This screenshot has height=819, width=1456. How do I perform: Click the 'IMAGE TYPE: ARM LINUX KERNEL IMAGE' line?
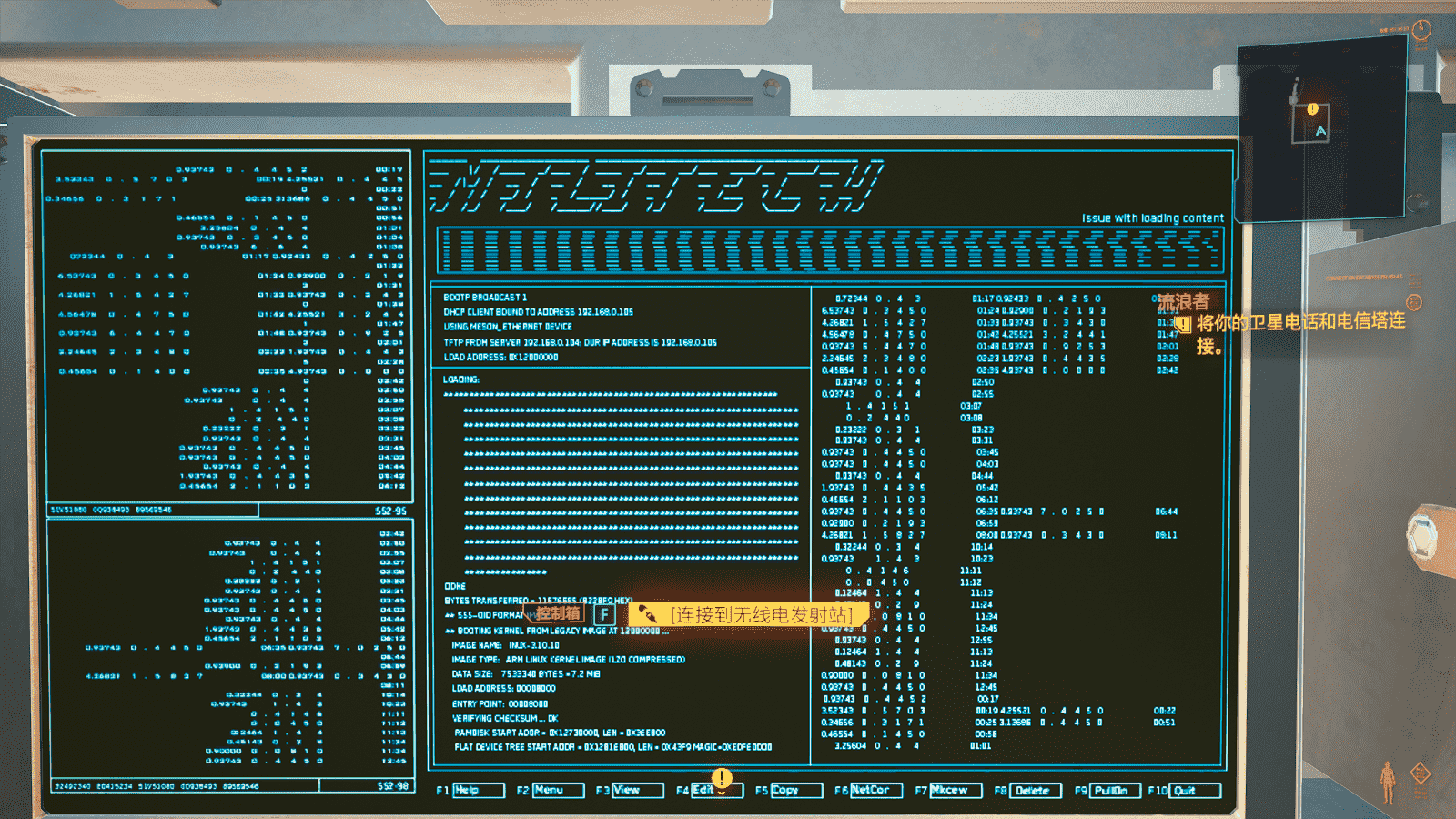click(x=568, y=660)
